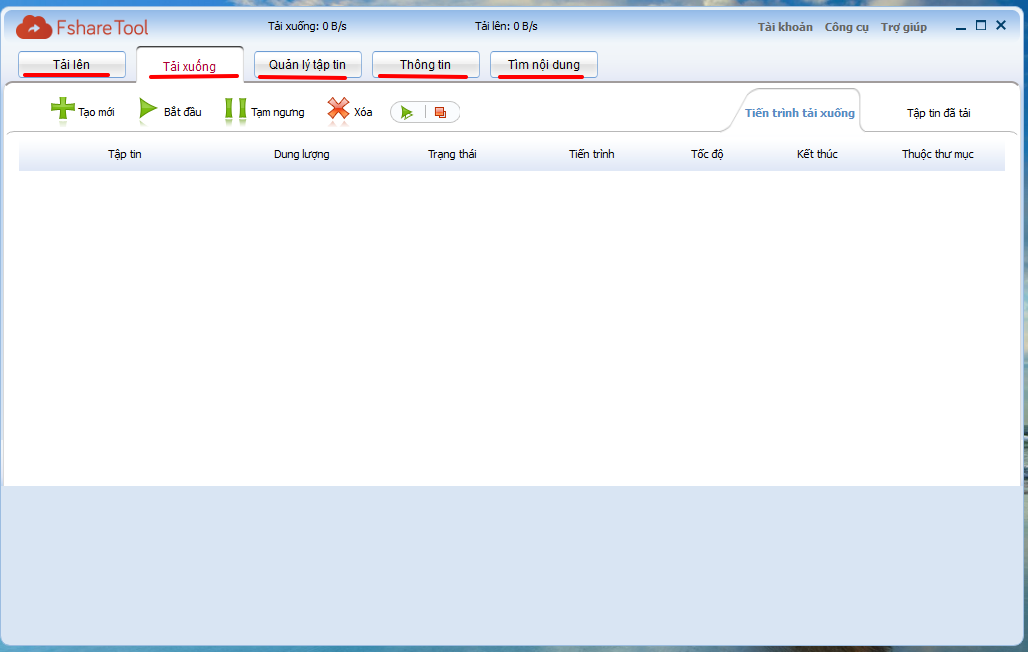The width and height of the screenshot is (1028, 652).
Task: Switch to the Tải lên tab
Action: pos(72,65)
